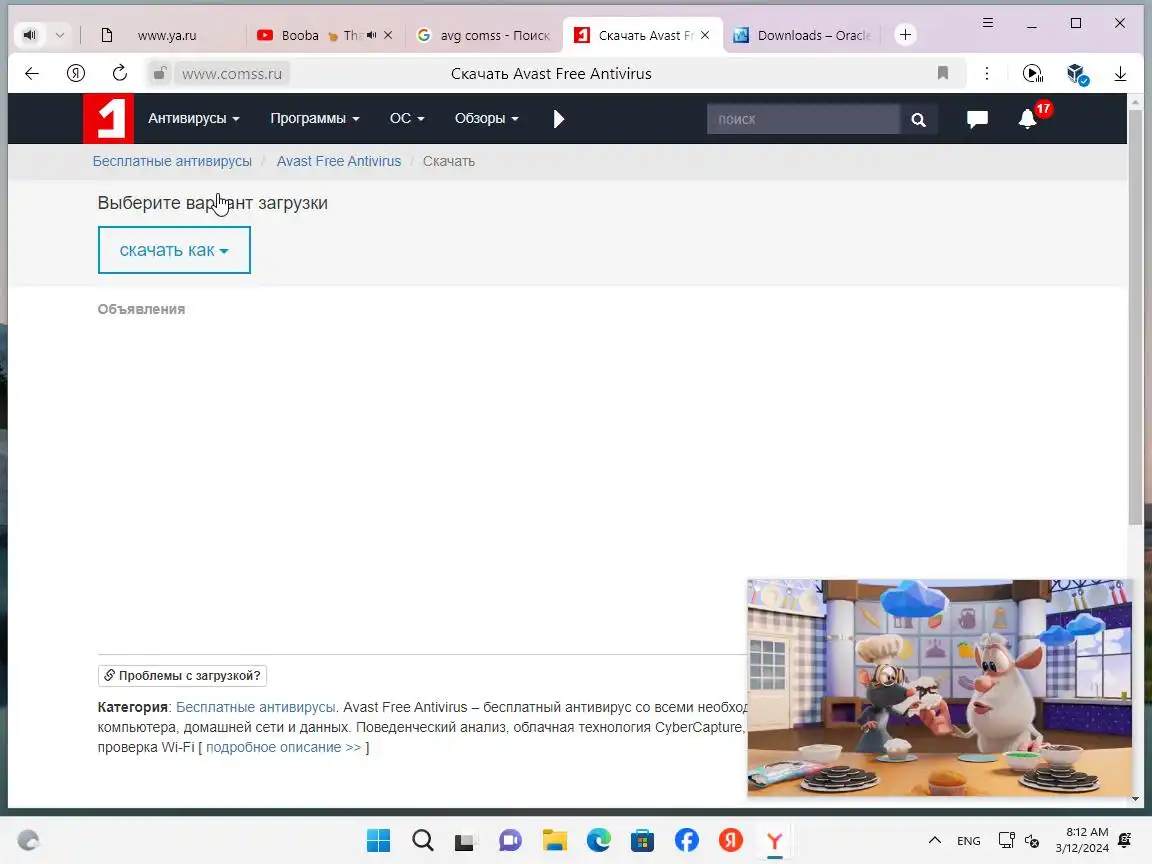Click the www.comss.ru address field

click(231, 73)
